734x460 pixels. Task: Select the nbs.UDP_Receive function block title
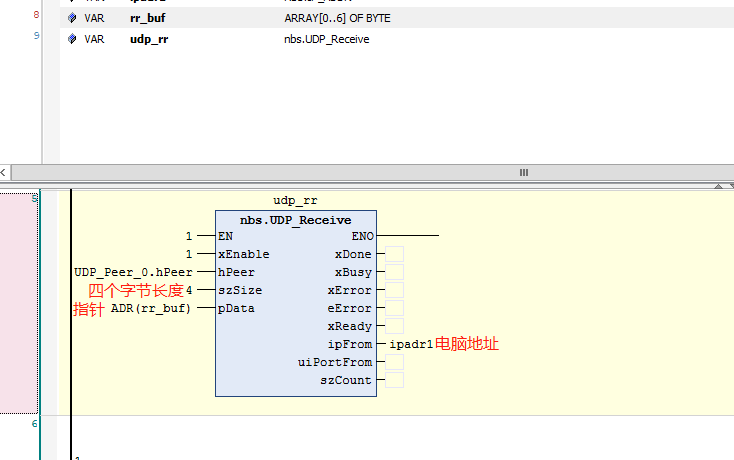click(x=295, y=220)
